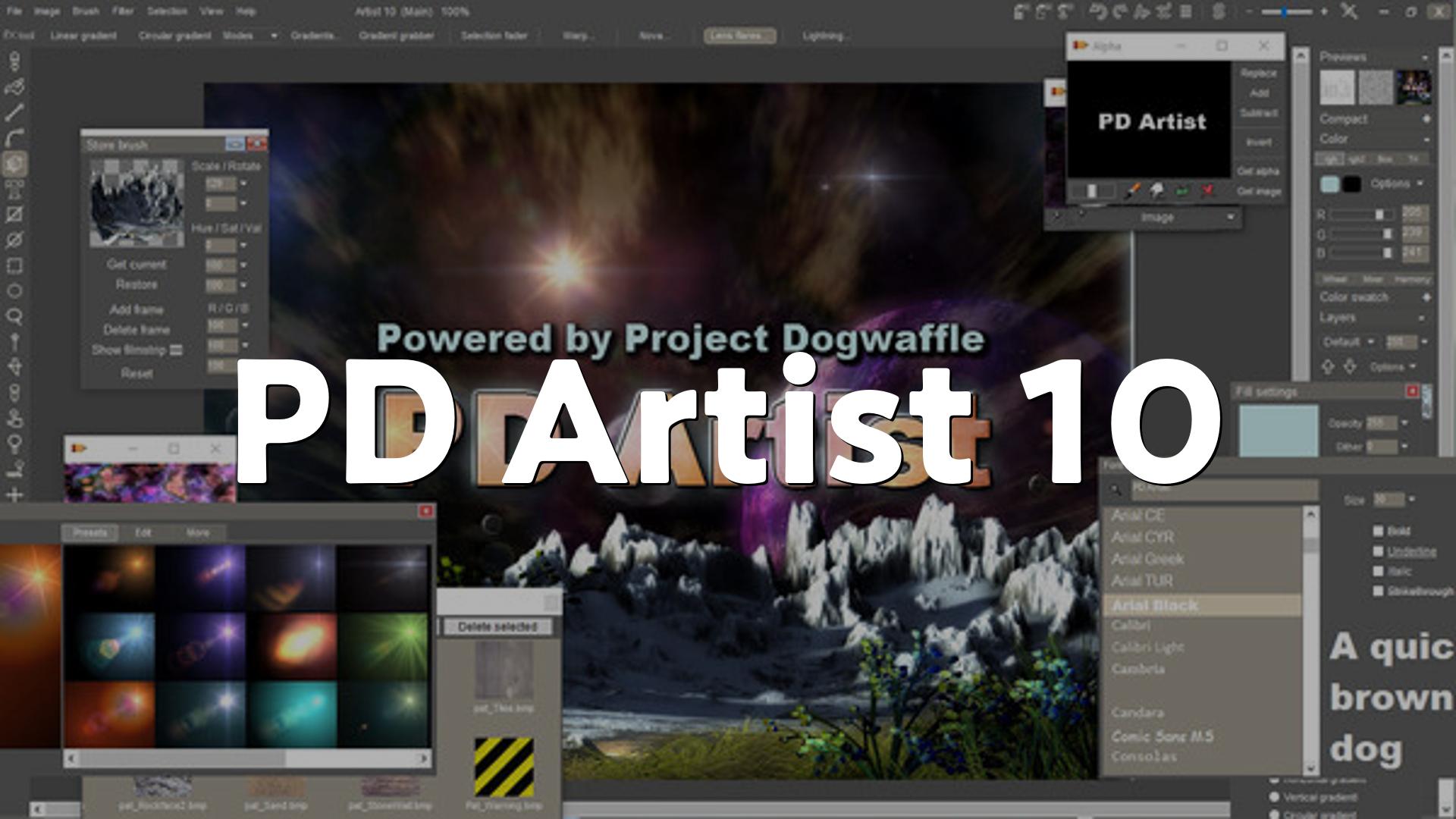Enable the Strikethrough checkbox

point(1379,591)
